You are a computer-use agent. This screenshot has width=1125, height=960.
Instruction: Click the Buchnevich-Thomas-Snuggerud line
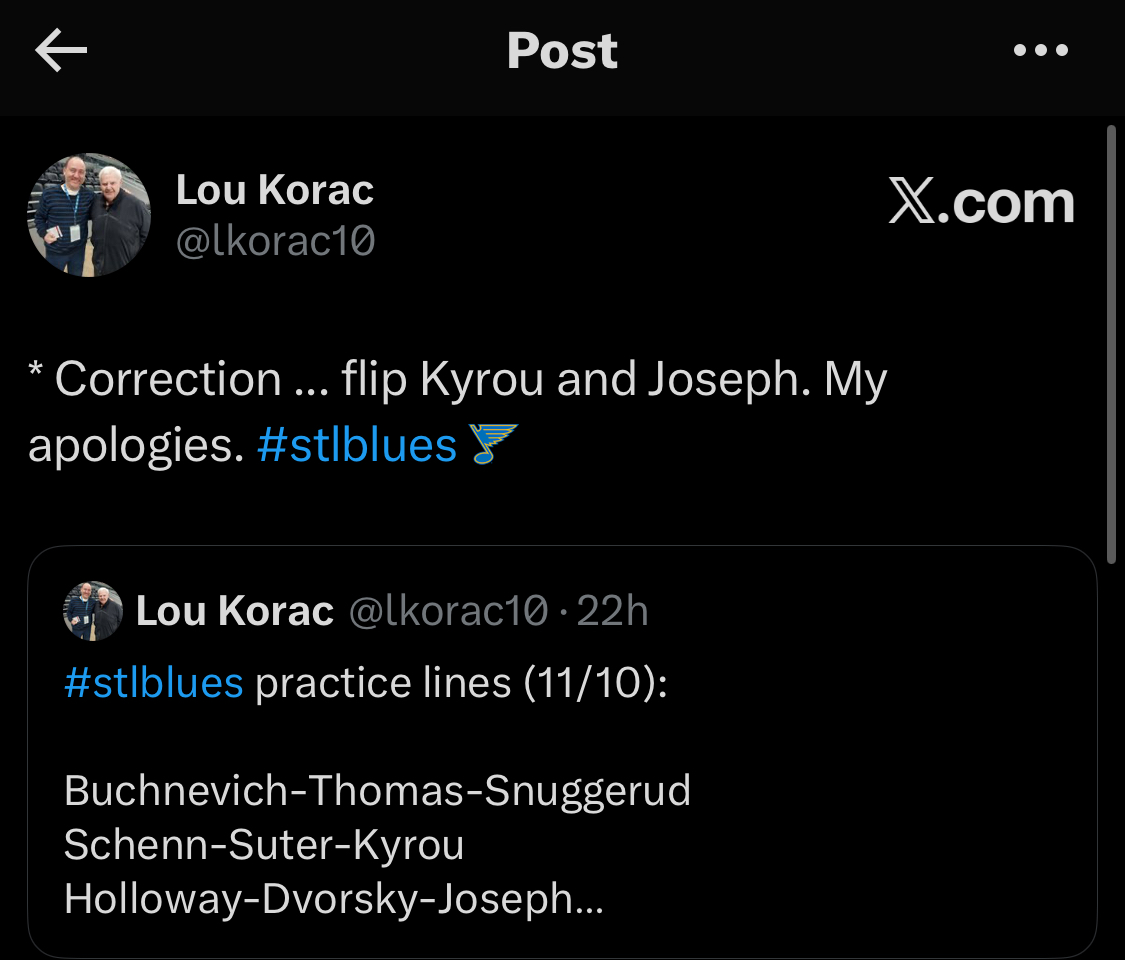coord(377,791)
